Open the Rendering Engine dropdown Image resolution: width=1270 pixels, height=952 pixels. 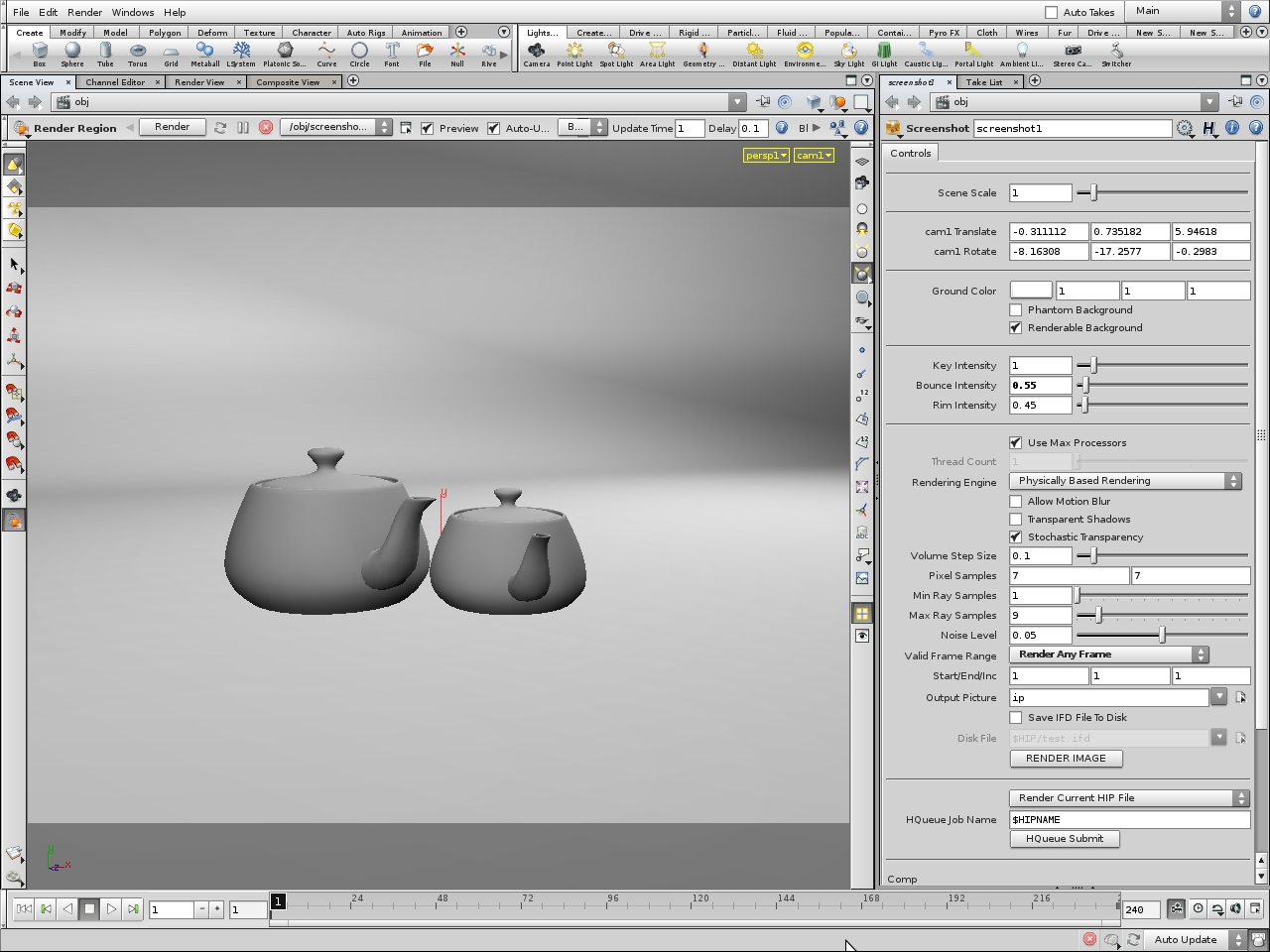coord(1125,480)
